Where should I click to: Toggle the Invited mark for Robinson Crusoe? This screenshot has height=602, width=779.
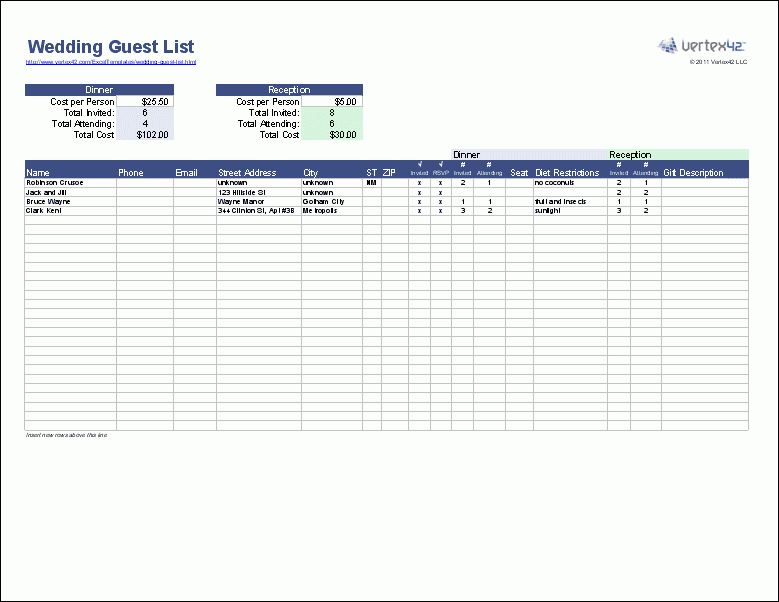click(419, 183)
